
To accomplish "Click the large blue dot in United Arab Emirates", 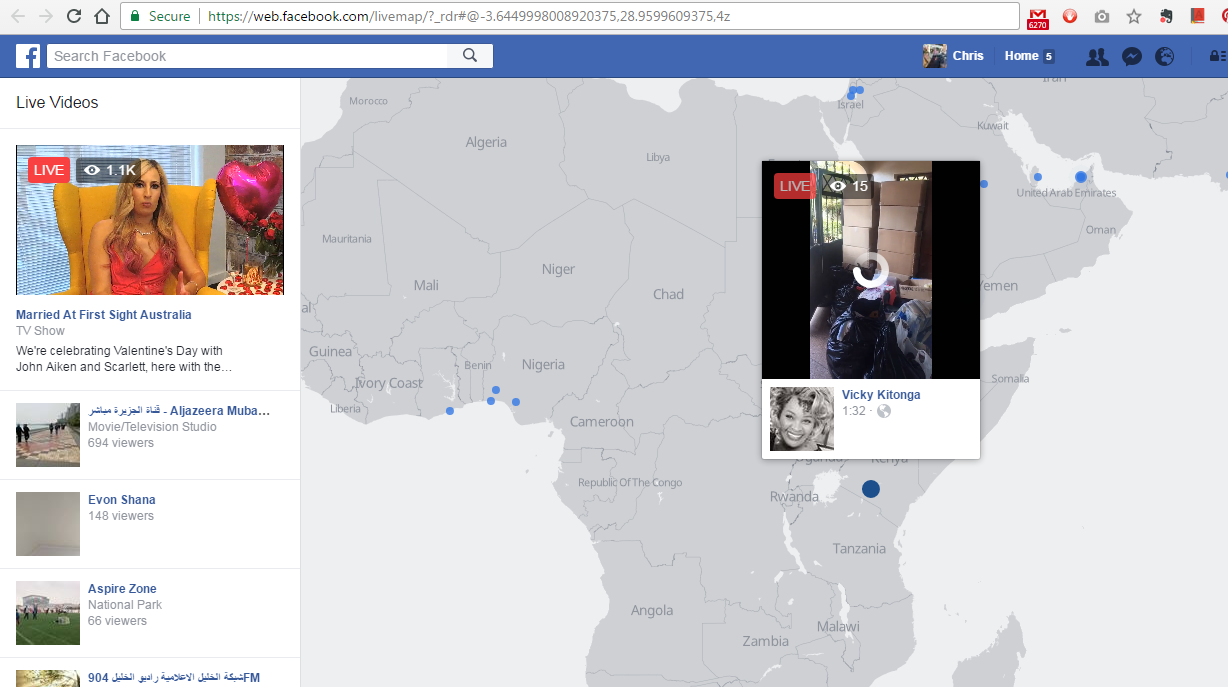I will coord(1081,177).
